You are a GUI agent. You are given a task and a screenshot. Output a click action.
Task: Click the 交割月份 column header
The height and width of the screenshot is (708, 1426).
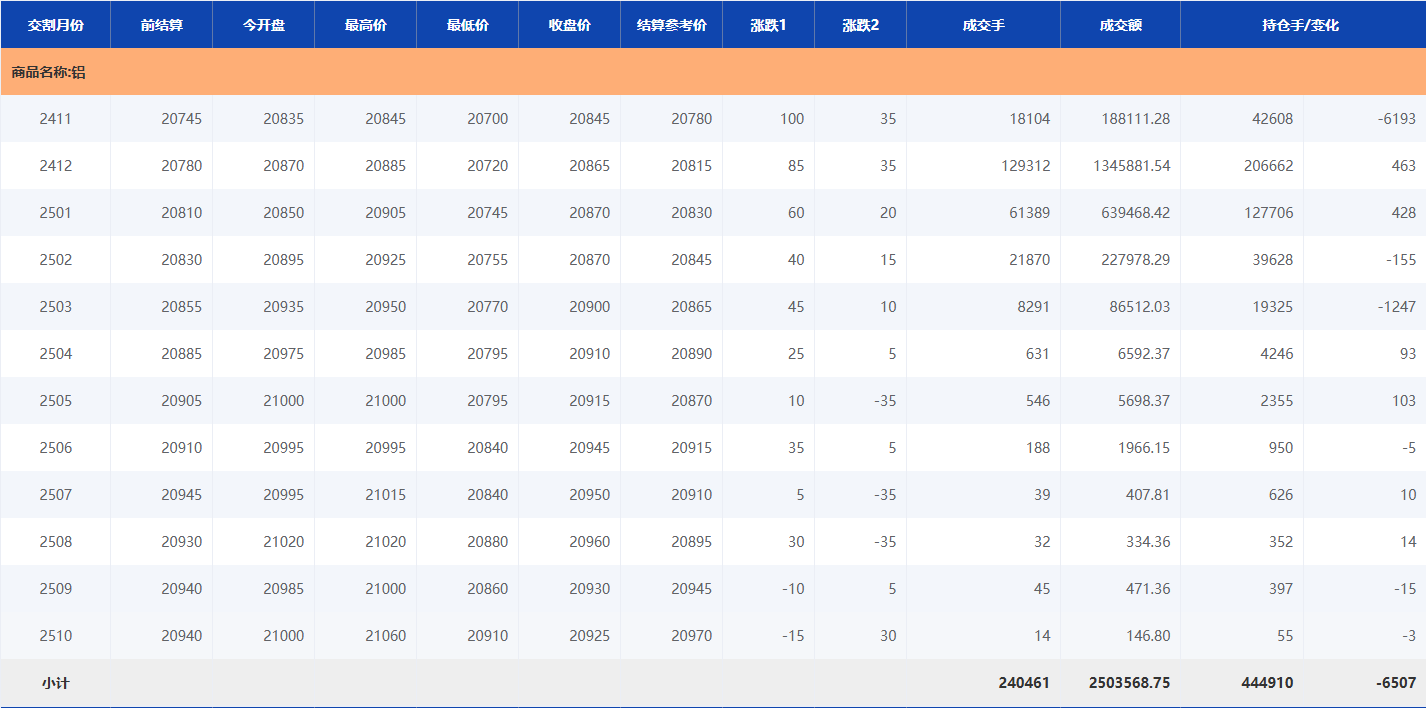tap(55, 25)
